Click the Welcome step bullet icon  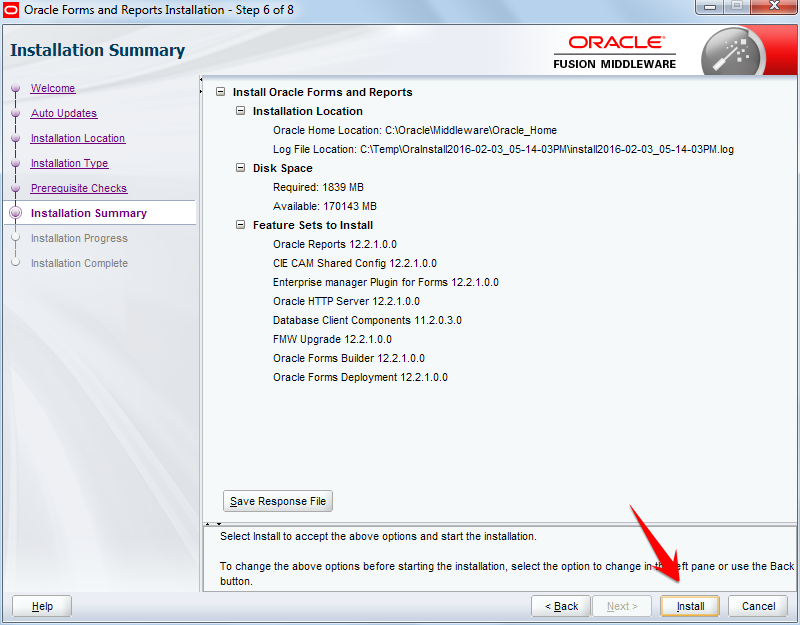15,88
